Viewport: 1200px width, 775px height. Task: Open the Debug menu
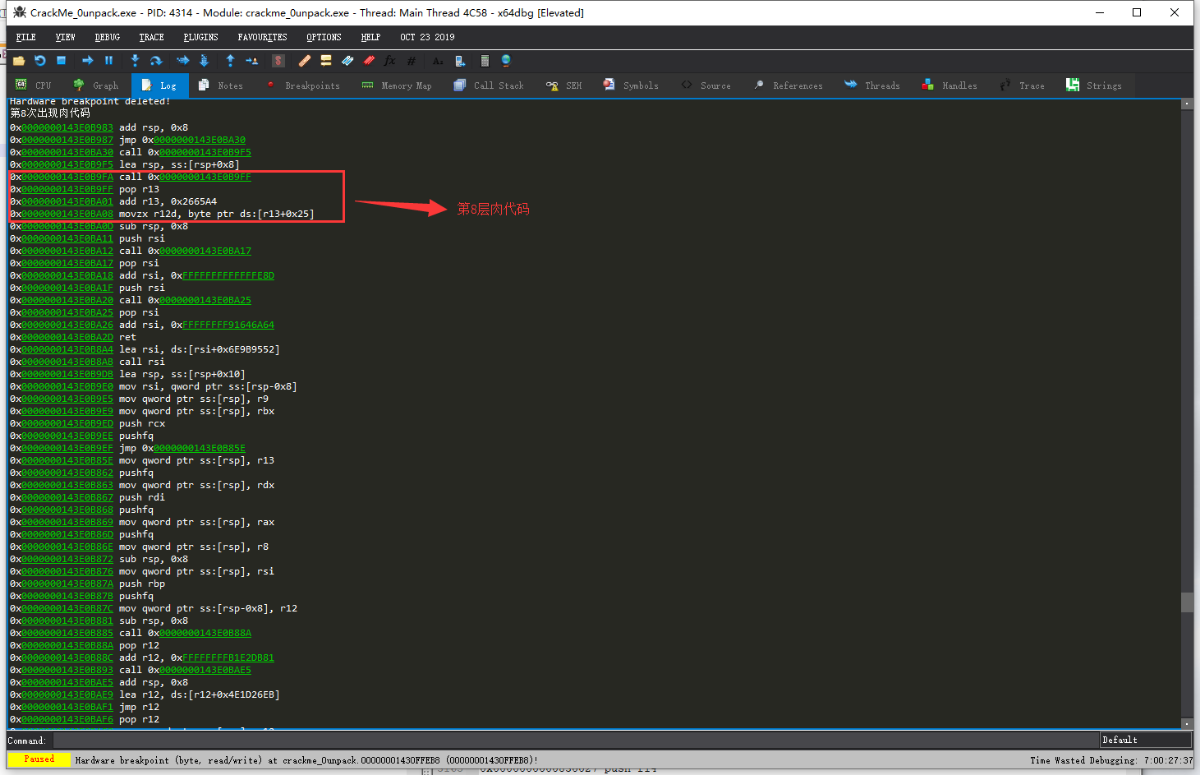107,37
